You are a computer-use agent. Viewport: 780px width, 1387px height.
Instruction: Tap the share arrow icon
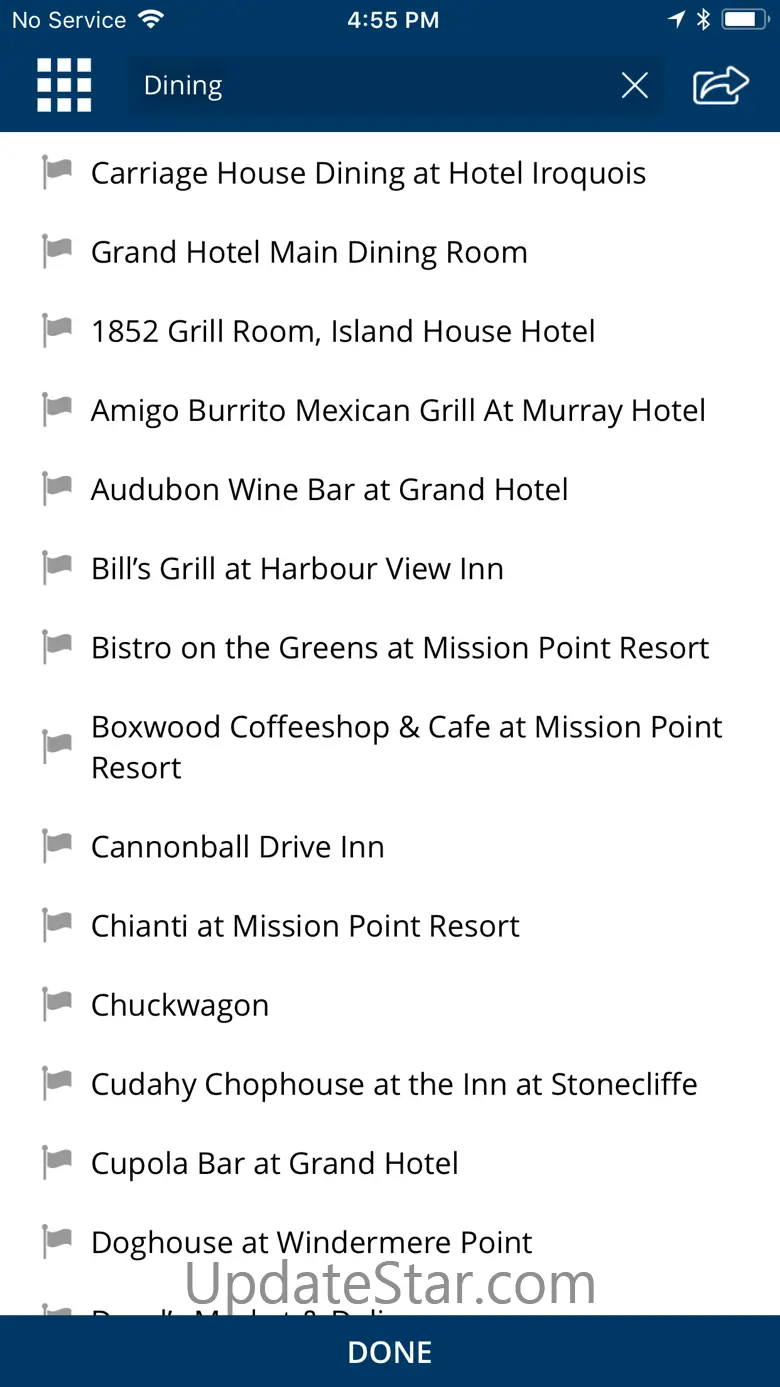click(720, 85)
